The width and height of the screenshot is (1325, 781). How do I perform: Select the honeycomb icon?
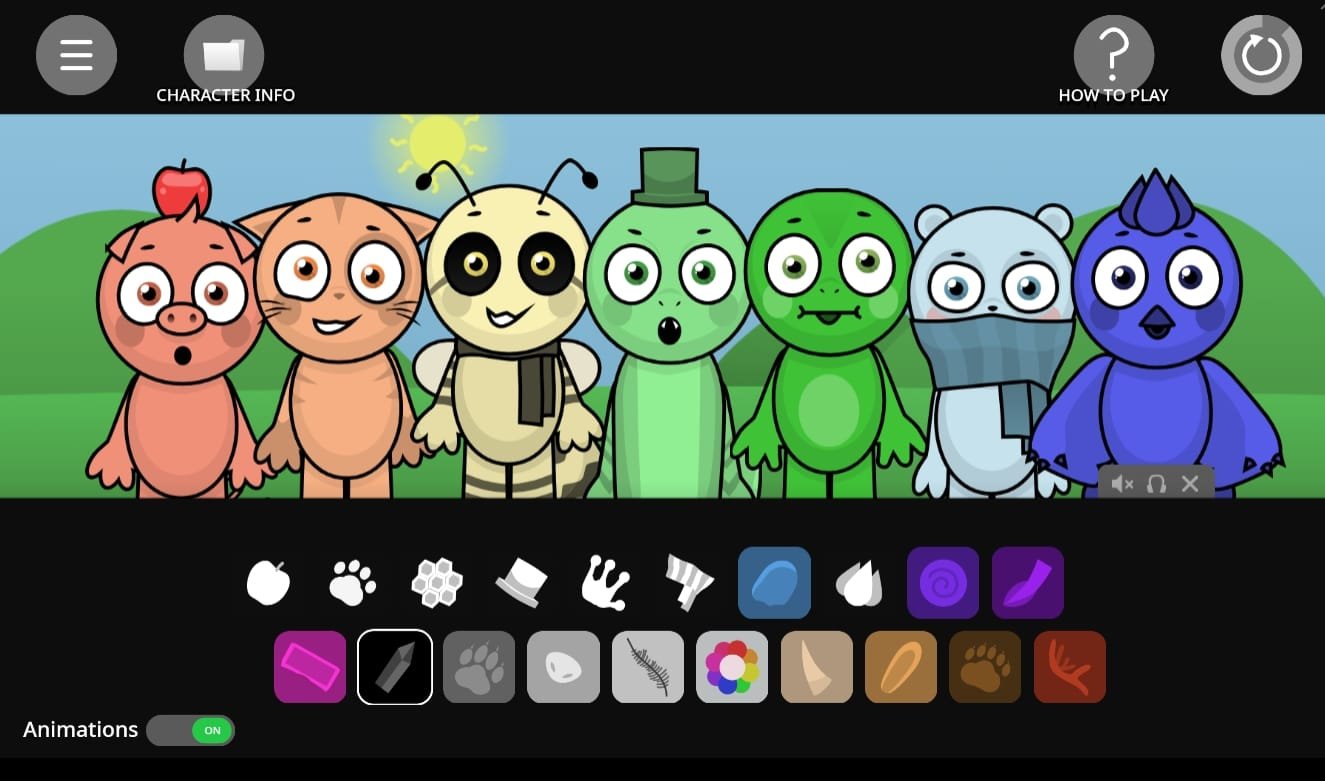click(437, 583)
